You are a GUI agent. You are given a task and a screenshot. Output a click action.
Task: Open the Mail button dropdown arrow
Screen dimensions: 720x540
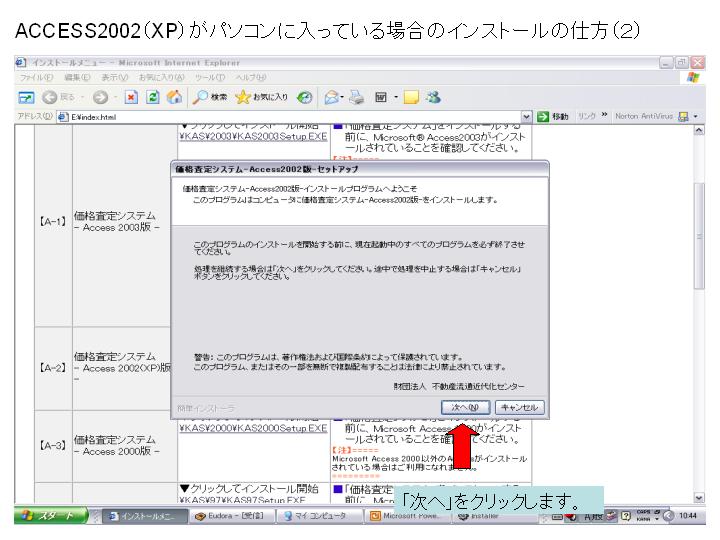tap(342, 97)
